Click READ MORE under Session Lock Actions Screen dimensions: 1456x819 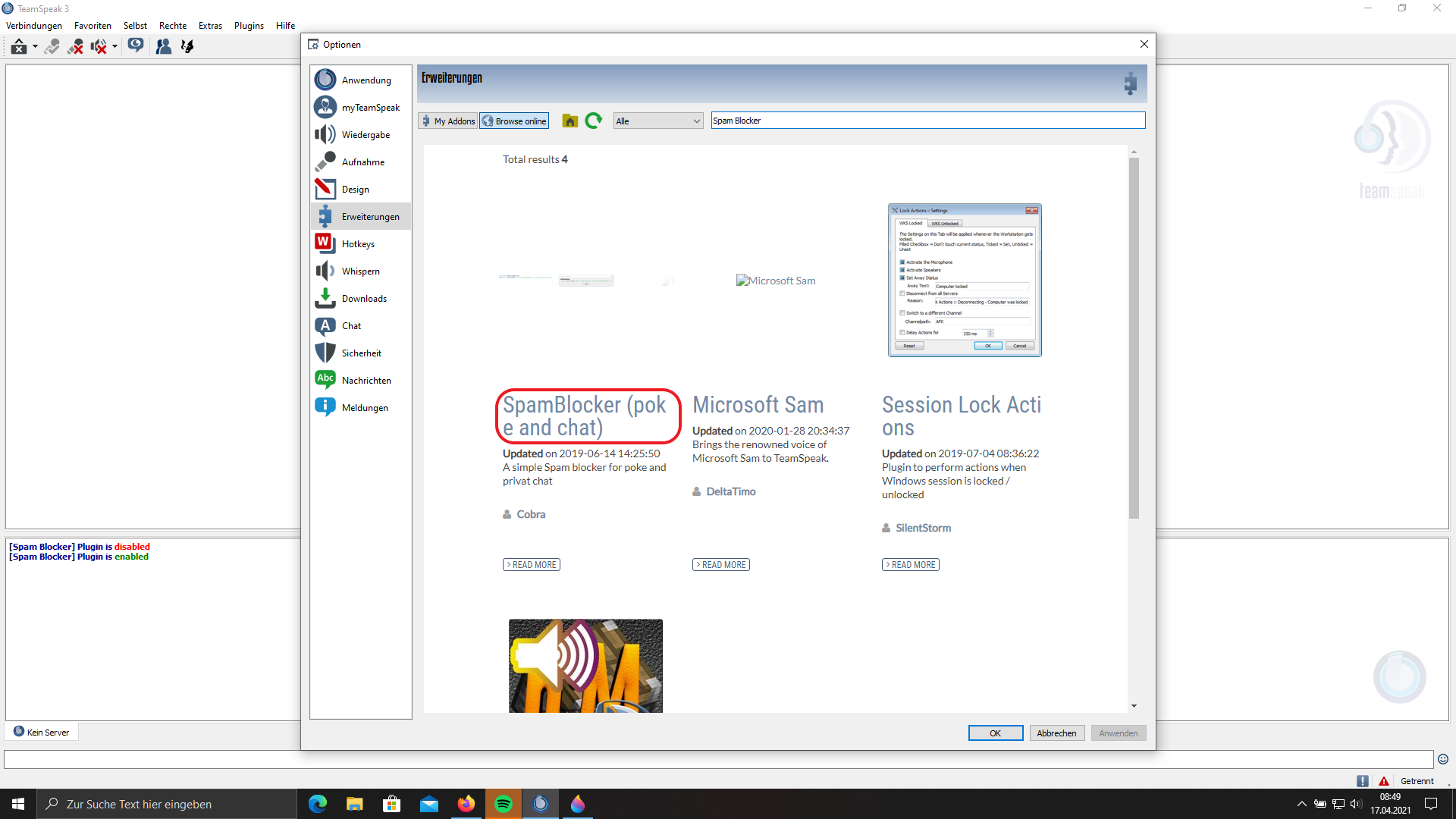911,565
